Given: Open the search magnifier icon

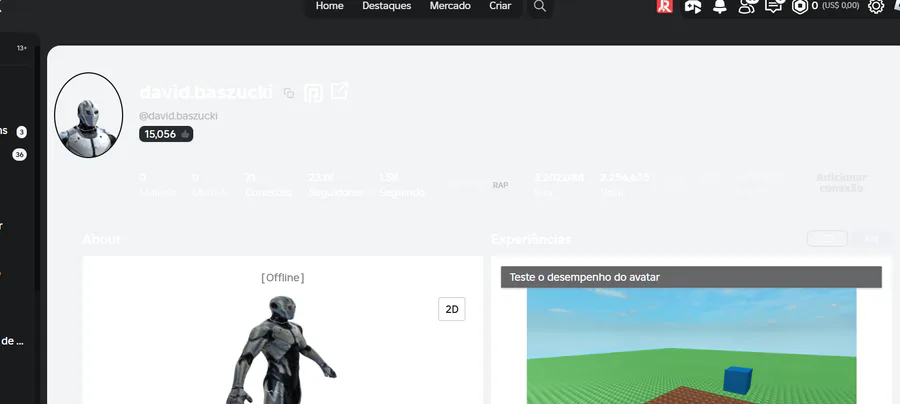Looking at the screenshot, I should pos(540,6).
